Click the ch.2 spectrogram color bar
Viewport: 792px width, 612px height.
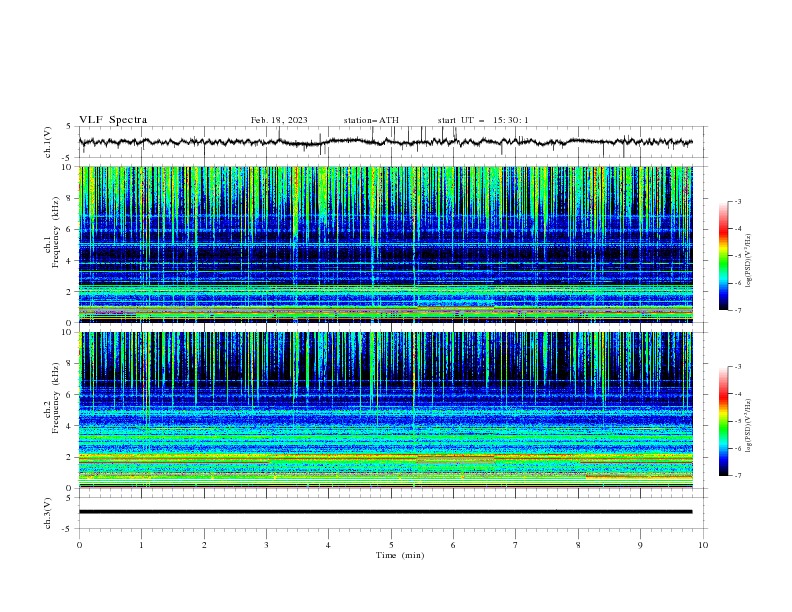click(723, 421)
